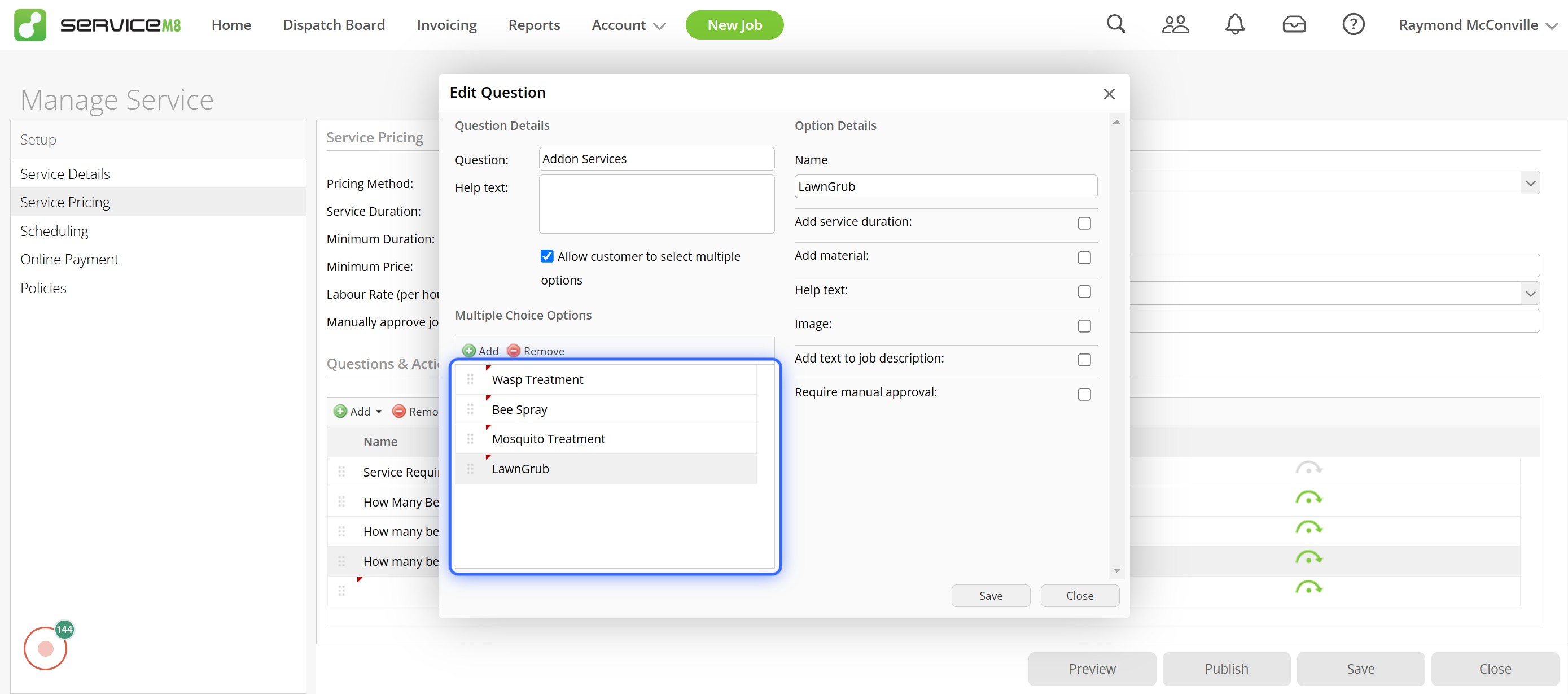
Task: Open the Pricing Method dropdown arrow
Action: (x=1530, y=183)
